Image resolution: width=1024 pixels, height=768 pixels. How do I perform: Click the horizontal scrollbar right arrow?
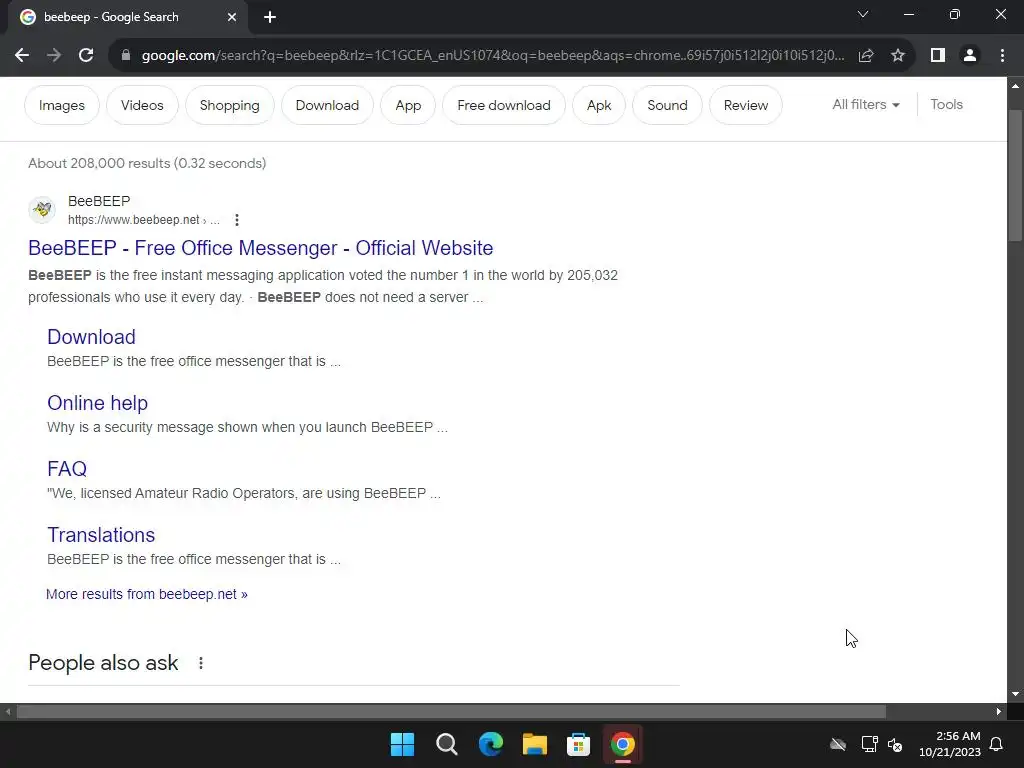(999, 711)
